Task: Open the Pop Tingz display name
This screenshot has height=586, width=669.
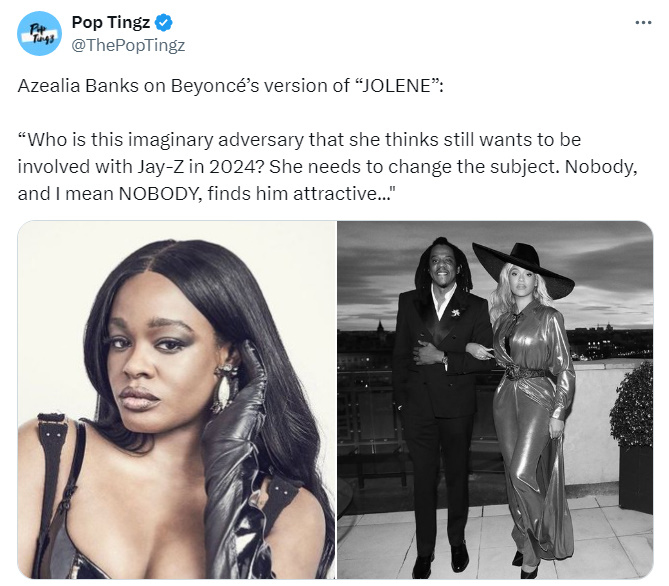Action: click(111, 22)
